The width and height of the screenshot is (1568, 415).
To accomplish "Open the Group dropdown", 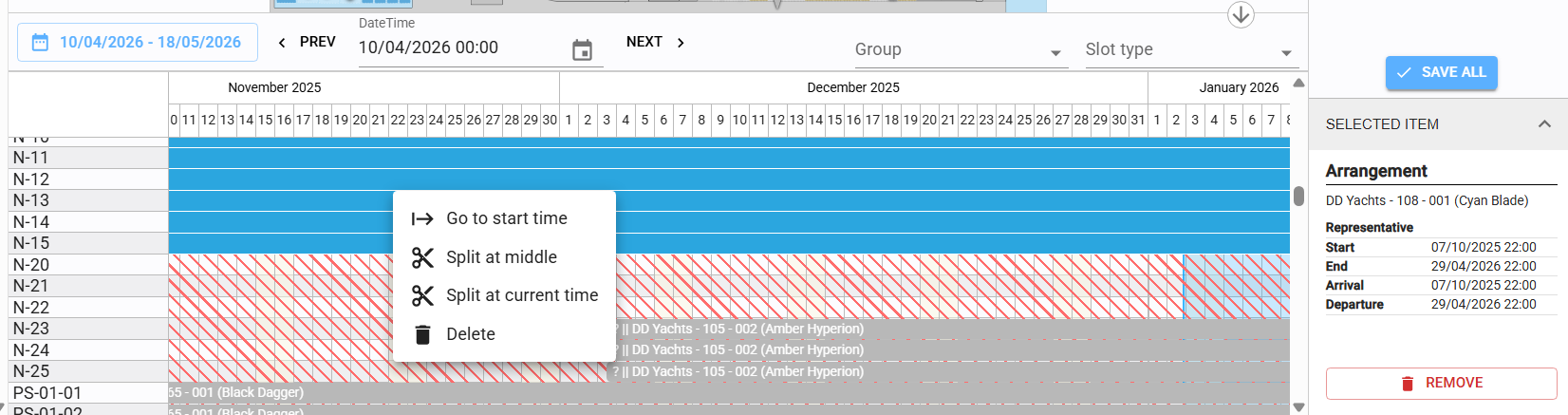I will [x=958, y=50].
